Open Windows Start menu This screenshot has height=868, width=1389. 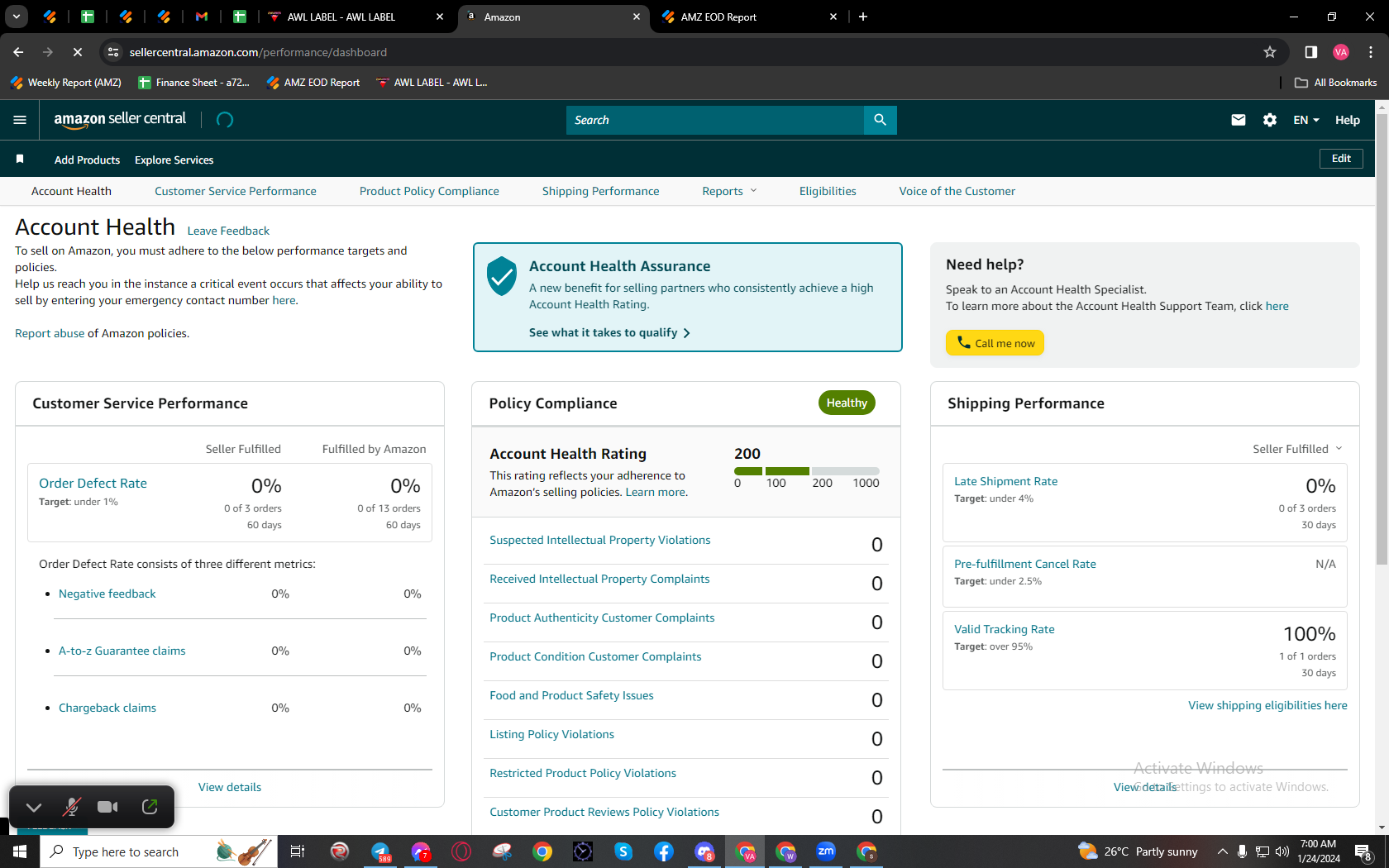click(x=20, y=851)
